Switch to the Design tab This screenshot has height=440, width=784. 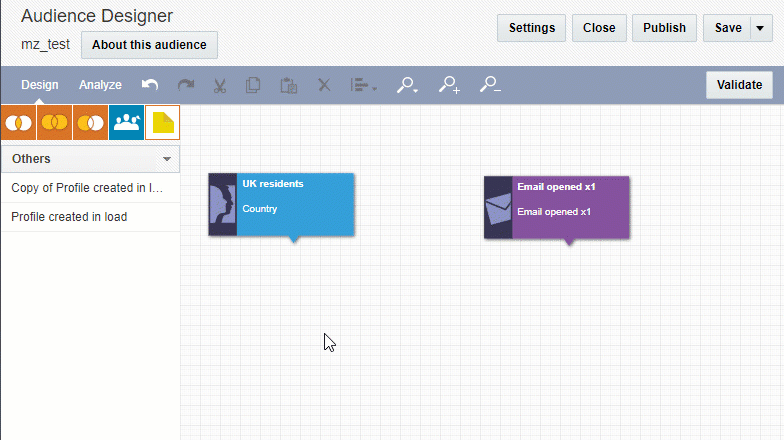40,84
